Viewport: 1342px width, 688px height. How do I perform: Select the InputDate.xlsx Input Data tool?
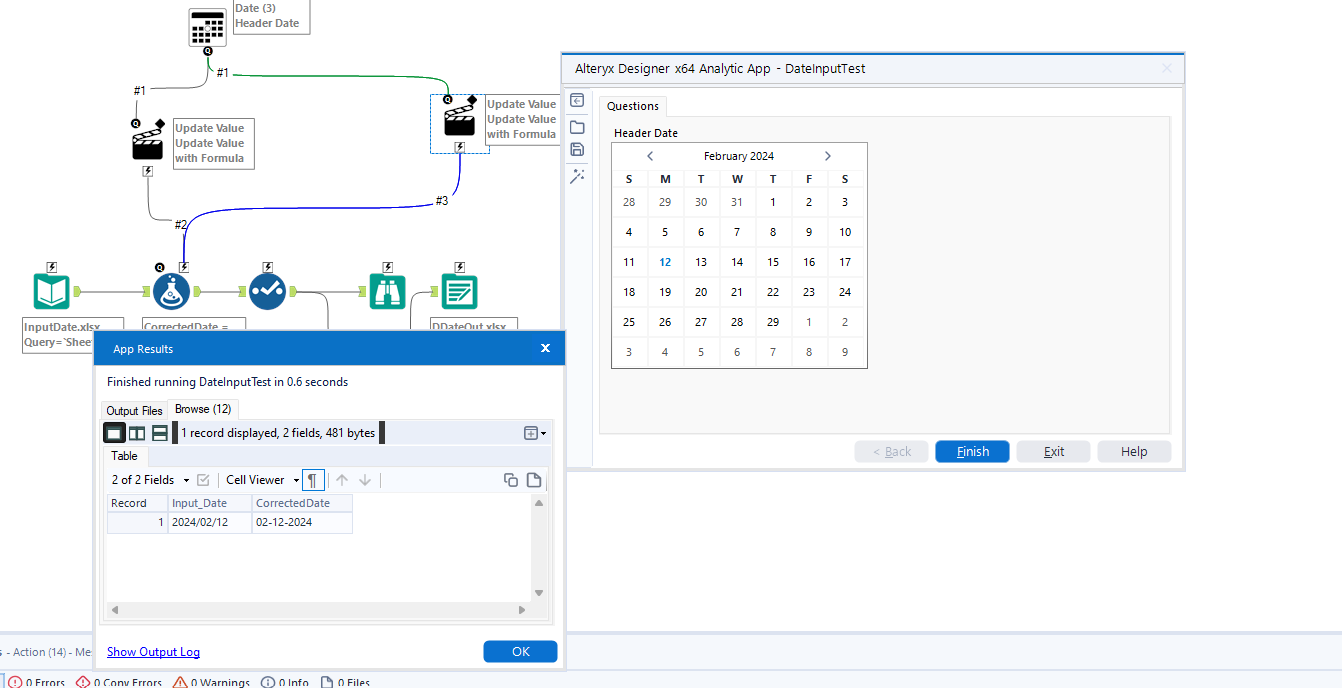pos(51,291)
